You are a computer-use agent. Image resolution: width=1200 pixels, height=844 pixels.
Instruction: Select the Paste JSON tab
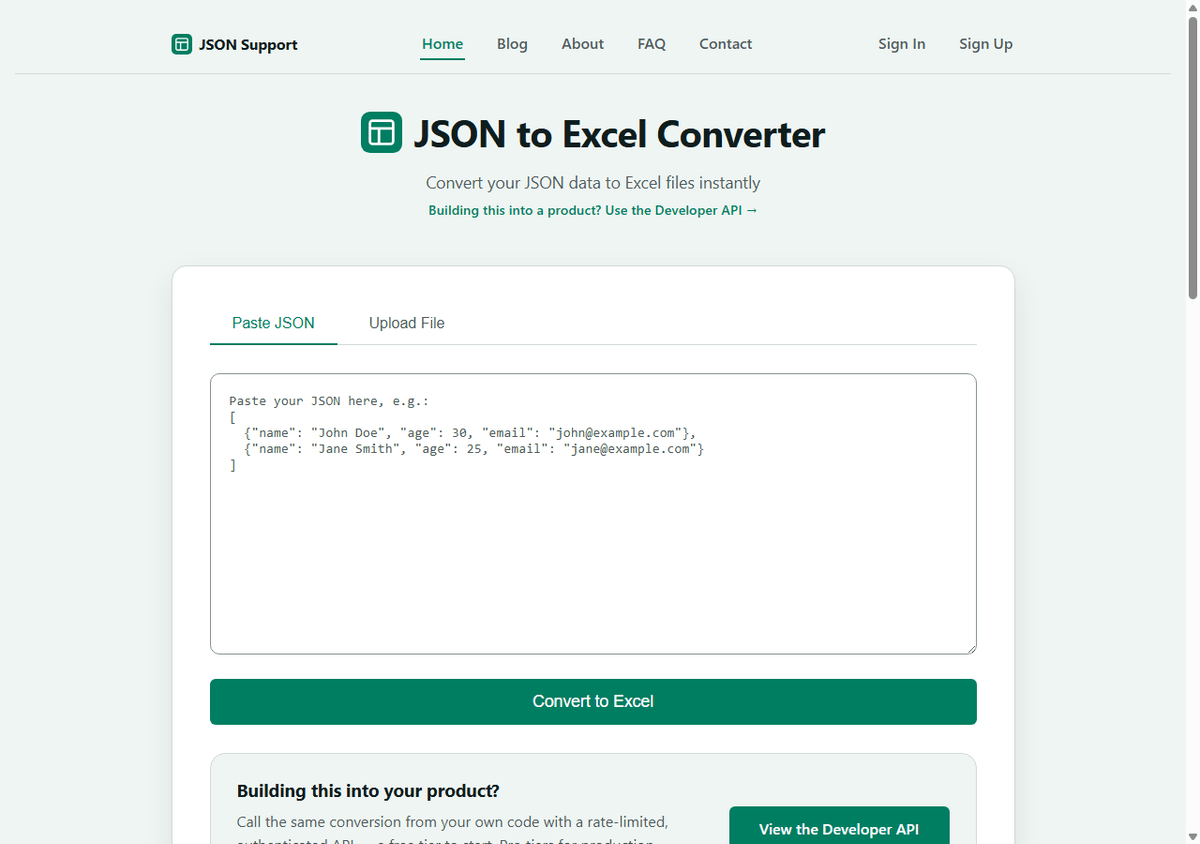(273, 323)
